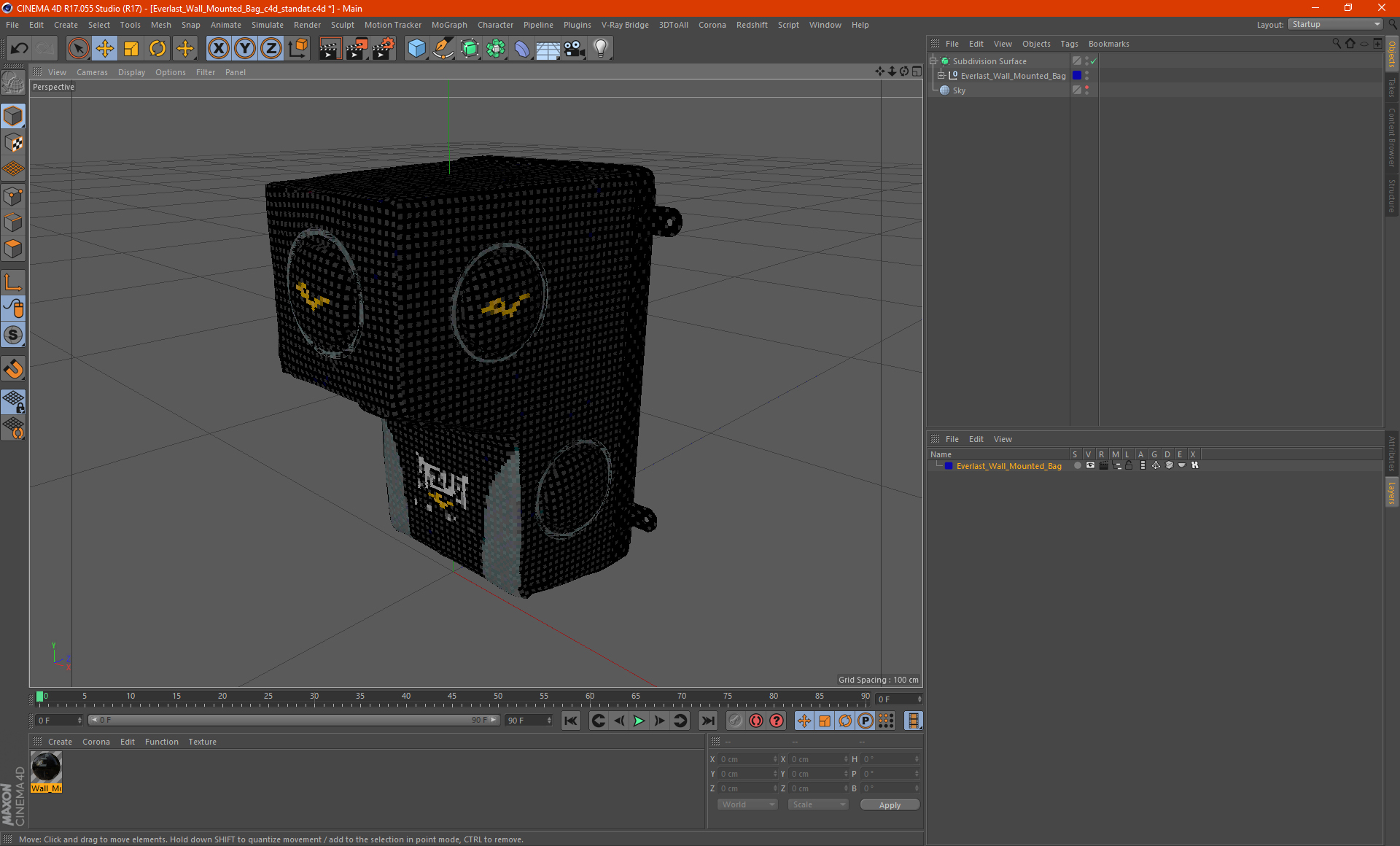
Task: Play the animation forward
Action: coord(639,721)
